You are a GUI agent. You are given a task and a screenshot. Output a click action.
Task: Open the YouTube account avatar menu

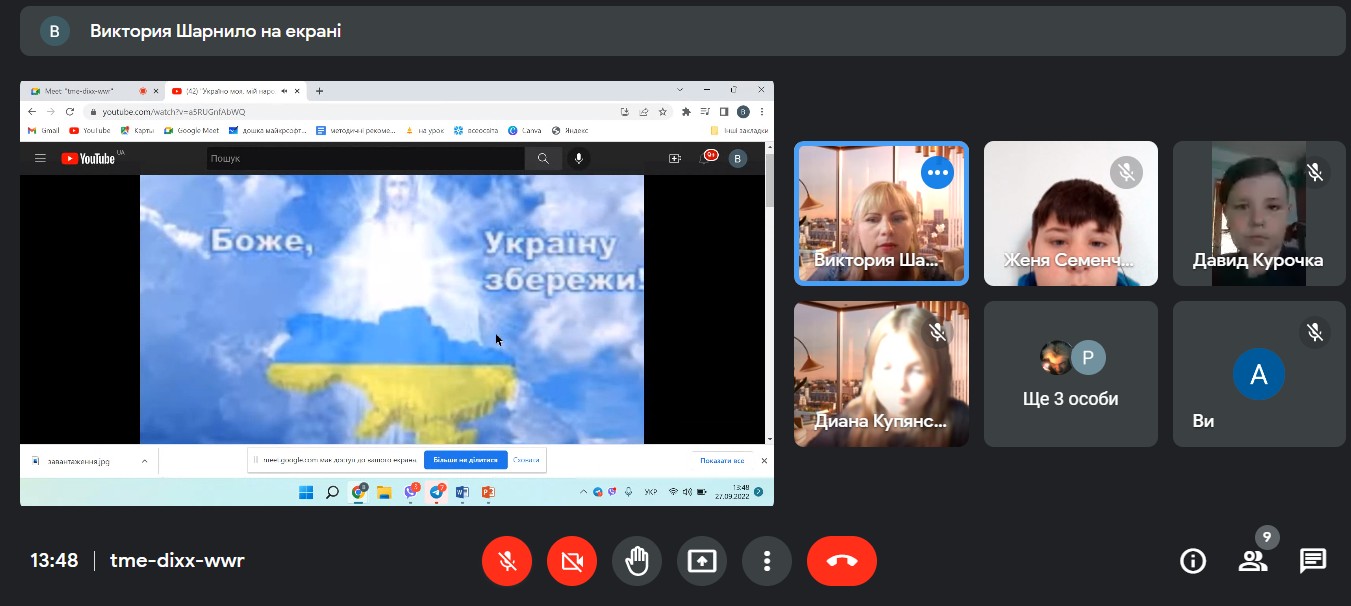(738, 158)
